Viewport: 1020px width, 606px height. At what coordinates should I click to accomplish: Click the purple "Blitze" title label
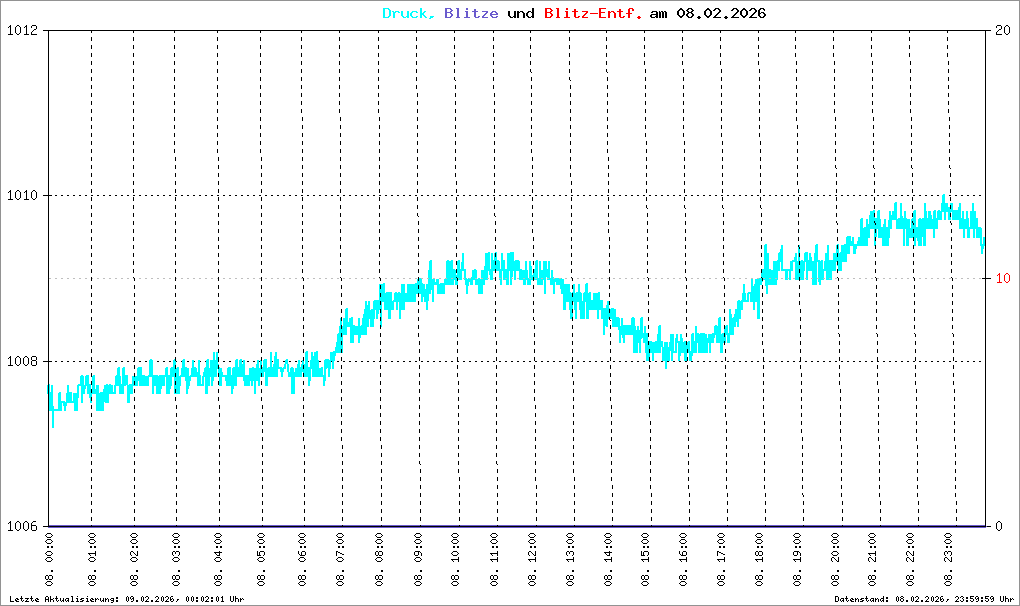point(470,14)
